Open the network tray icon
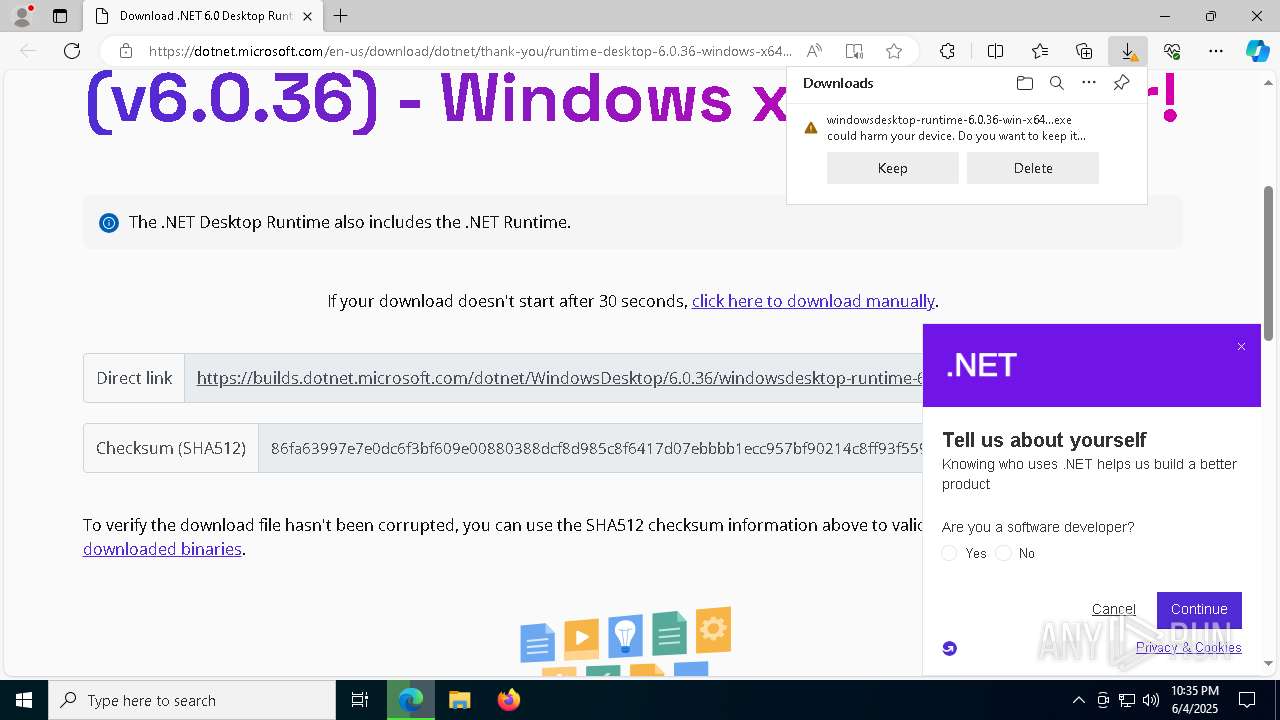 [x=1127, y=700]
